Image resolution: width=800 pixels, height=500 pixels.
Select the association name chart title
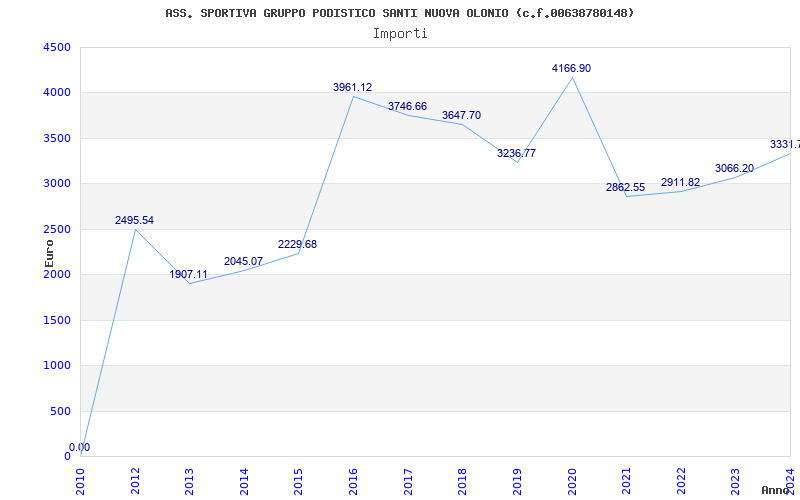coord(400,13)
